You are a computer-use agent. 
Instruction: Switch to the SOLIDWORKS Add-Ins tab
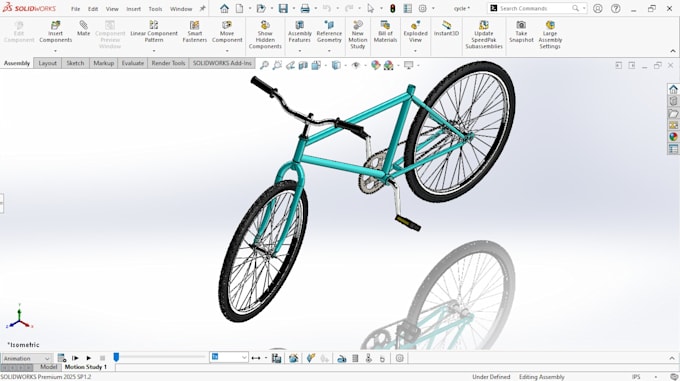(x=222, y=63)
